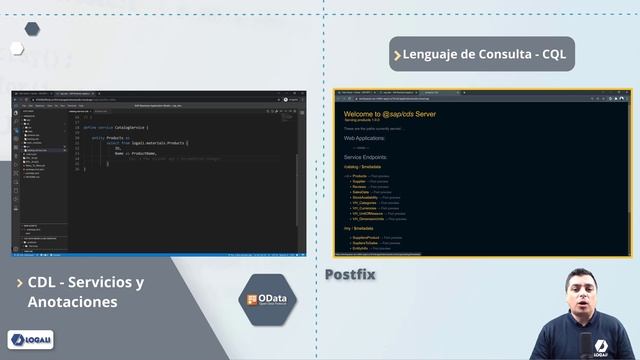Open the VH_Currencies endpoint link
Screen dimensions: 640x360
[364, 208]
